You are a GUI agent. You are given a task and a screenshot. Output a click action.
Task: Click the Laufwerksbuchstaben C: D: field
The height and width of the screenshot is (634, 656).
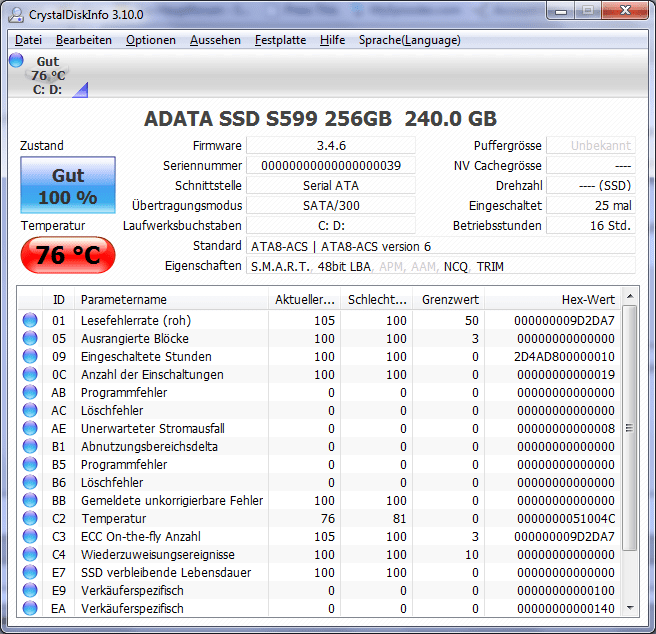click(331, 226)
